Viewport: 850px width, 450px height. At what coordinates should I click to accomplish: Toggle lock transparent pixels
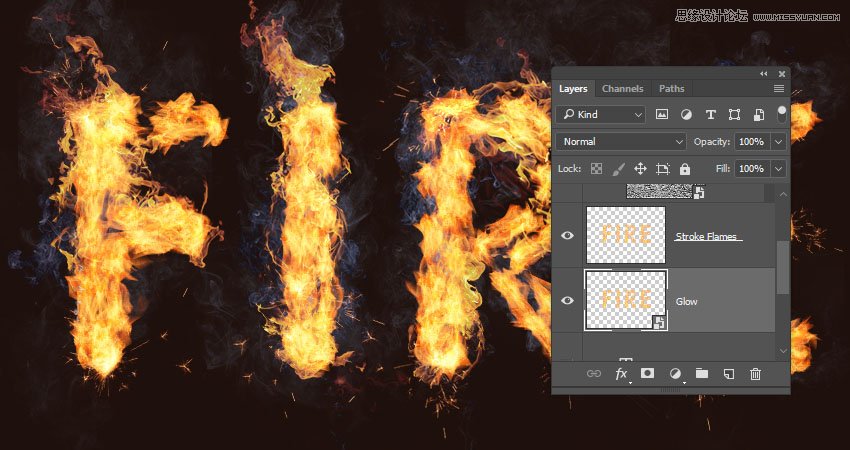coord(597,169)
